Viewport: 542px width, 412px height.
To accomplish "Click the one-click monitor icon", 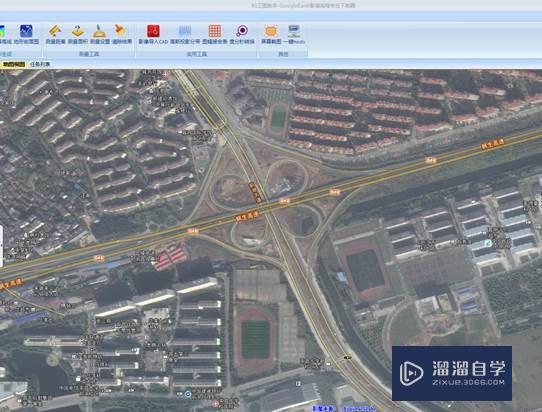I will [x=294, y=31].
